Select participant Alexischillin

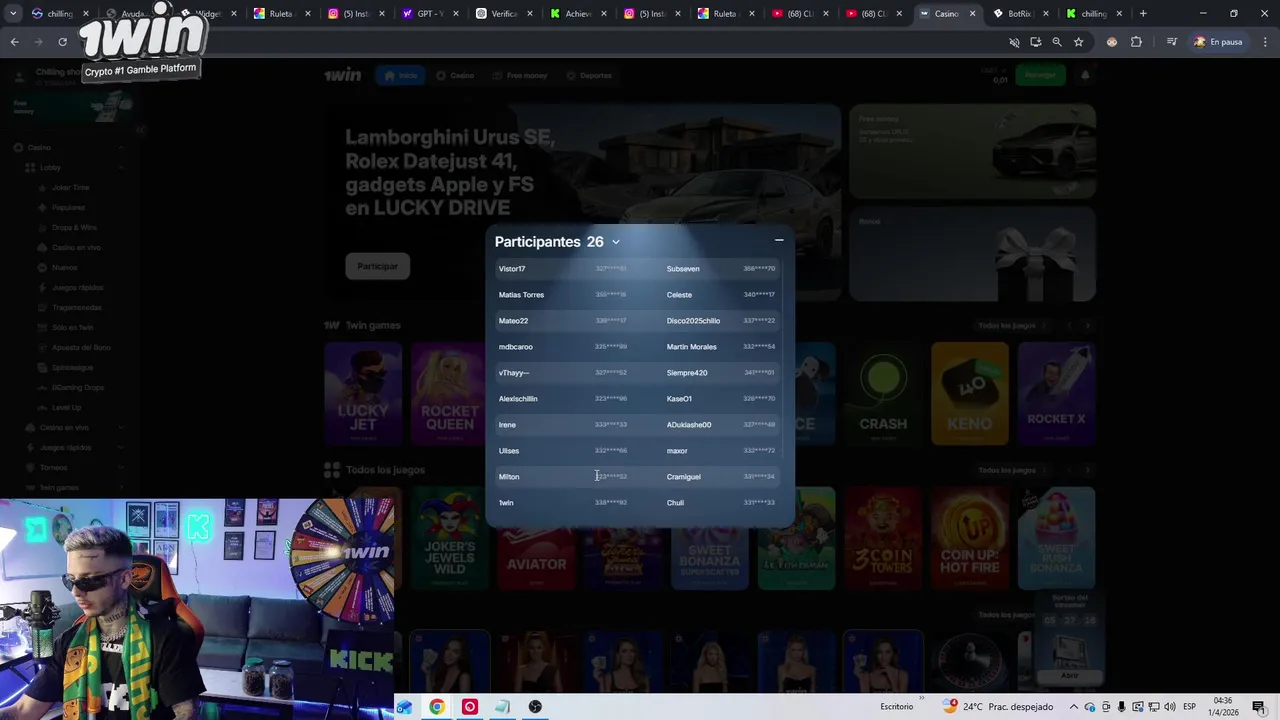click(x=518, y=399)
